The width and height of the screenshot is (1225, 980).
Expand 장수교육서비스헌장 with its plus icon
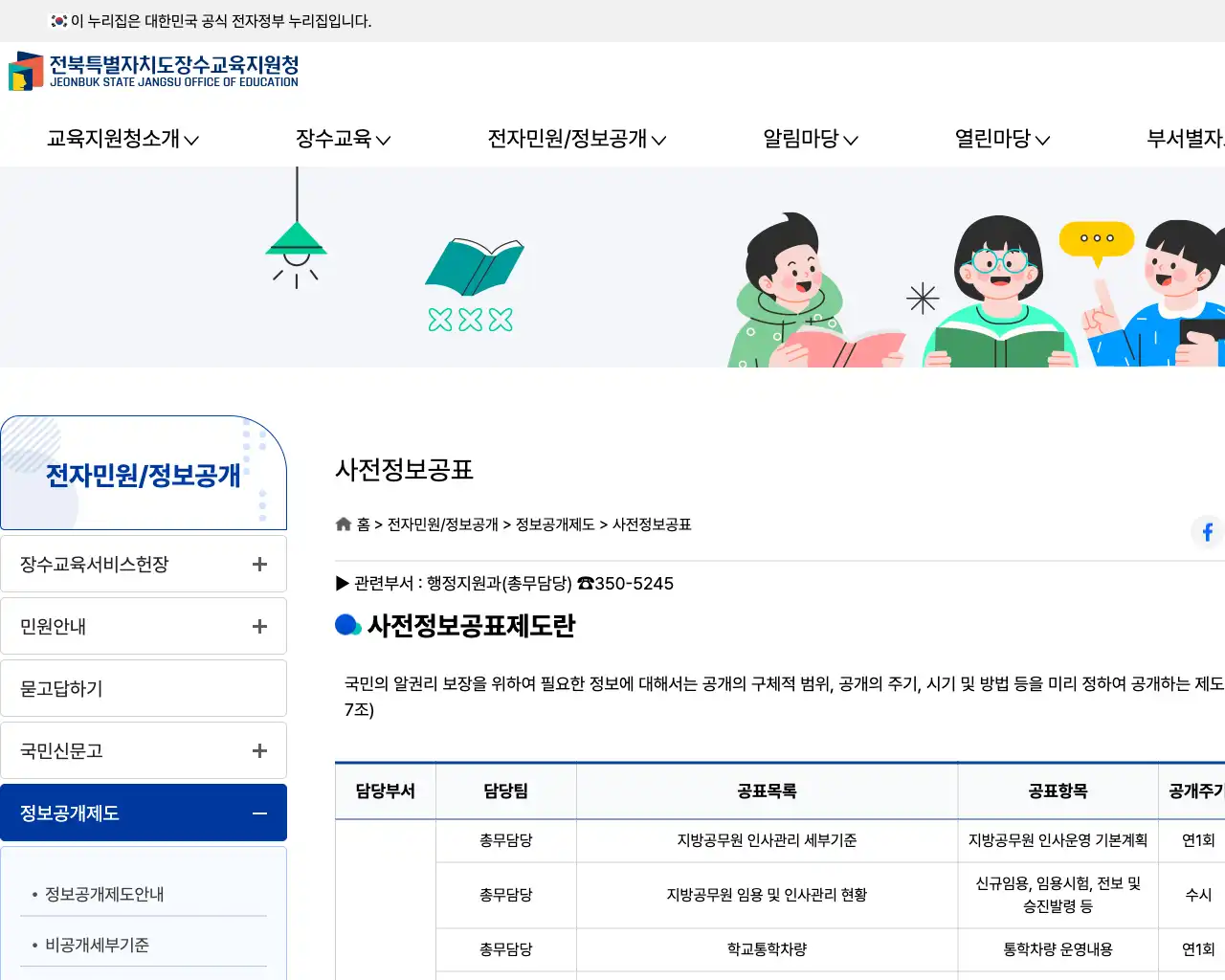click(x=259, y=564)
